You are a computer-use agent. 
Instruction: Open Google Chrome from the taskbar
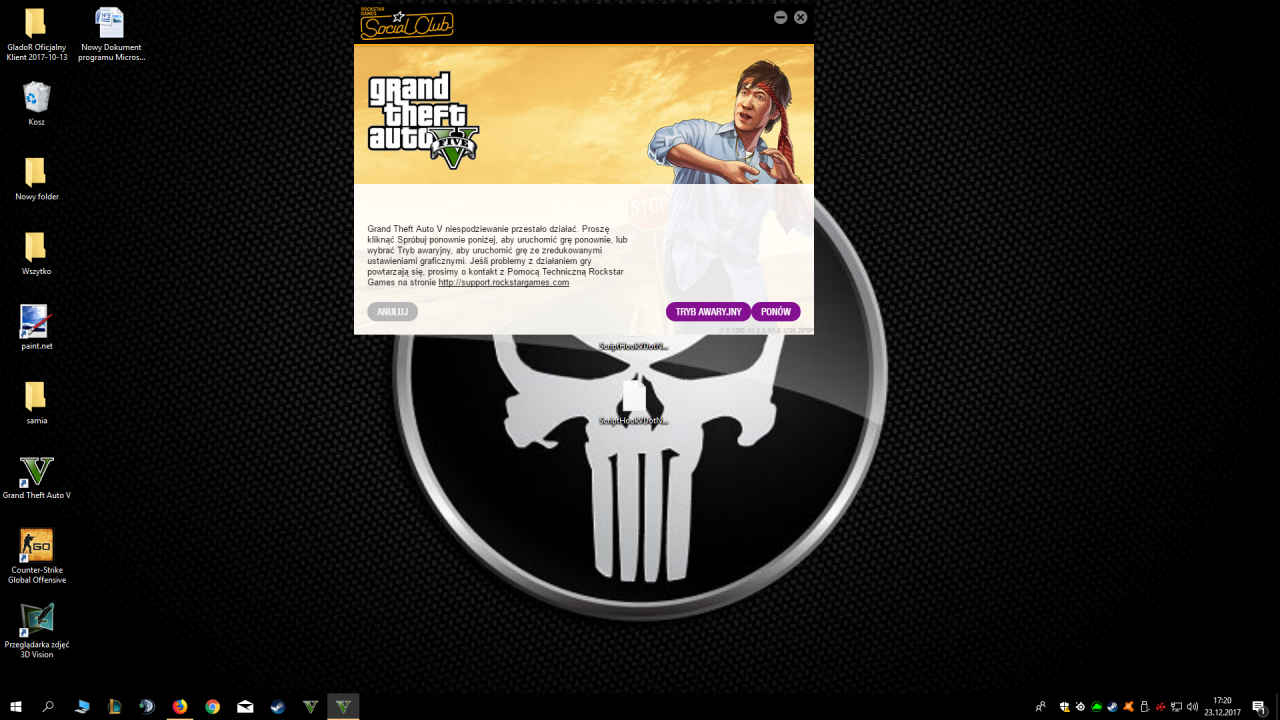point(212,706)
